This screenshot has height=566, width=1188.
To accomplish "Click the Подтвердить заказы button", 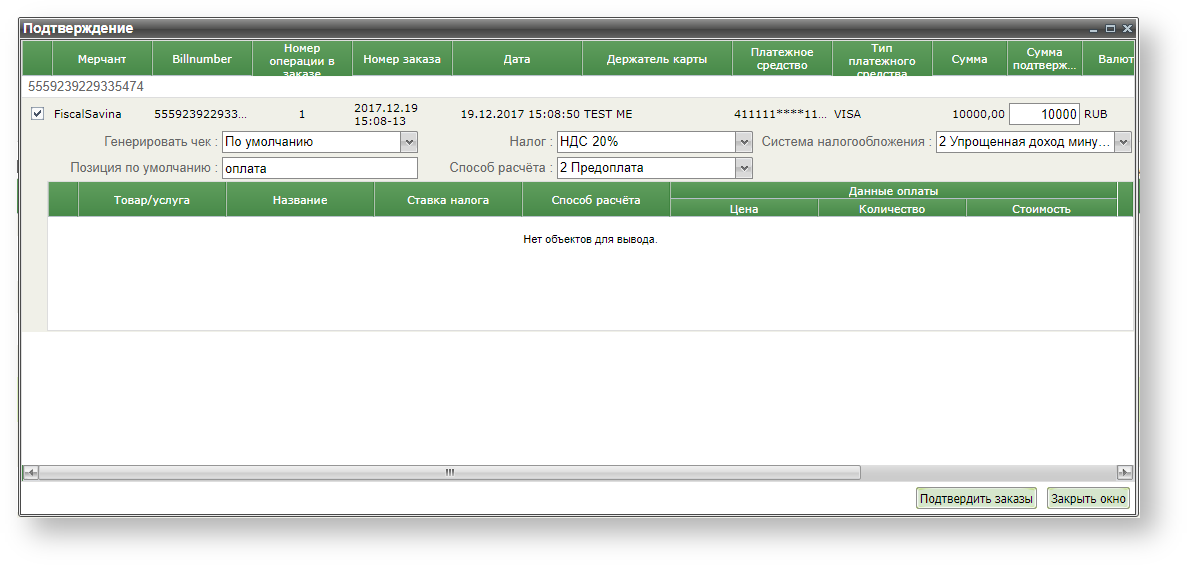I will (x=976, y=499).
